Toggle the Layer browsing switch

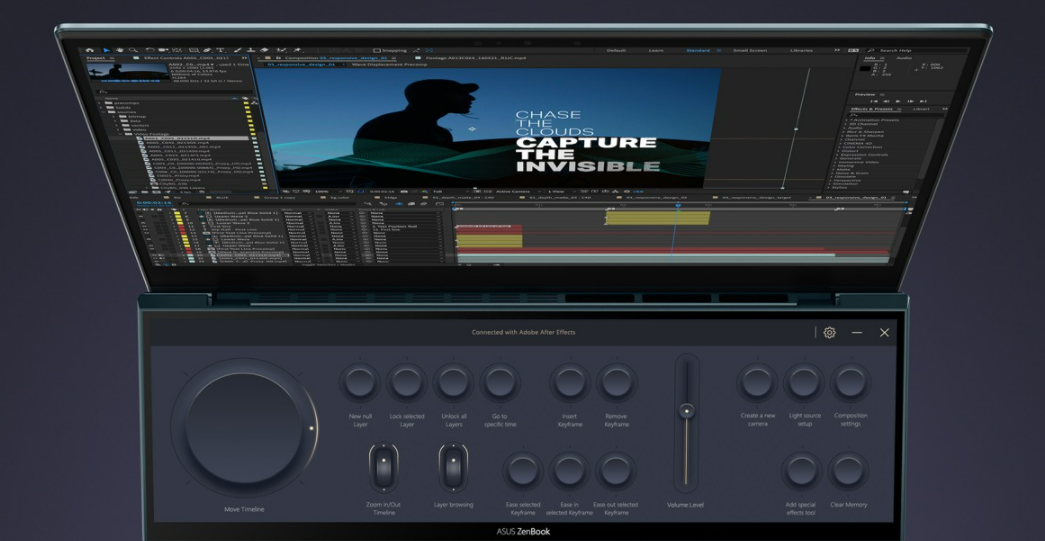(x=453, y=466)
